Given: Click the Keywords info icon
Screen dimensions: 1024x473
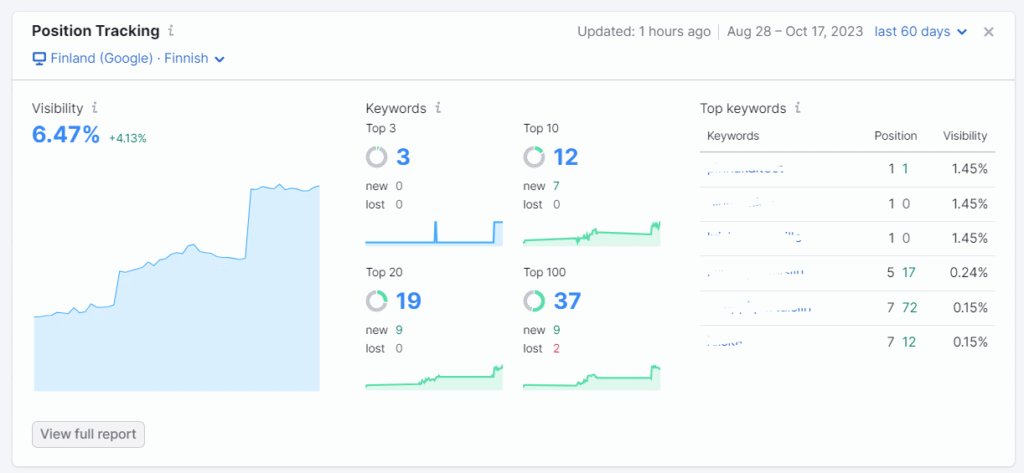Looking at the screenshot, I should tap(438, 108).
